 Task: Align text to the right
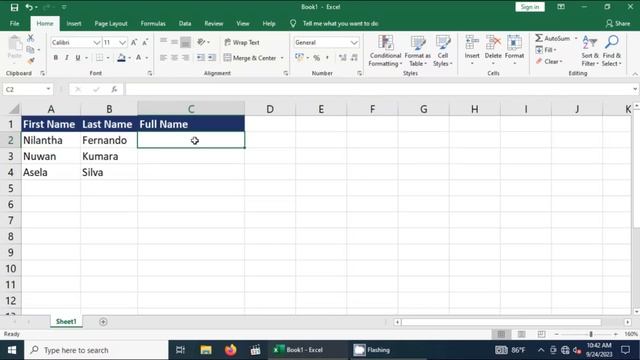click(185, 58)
